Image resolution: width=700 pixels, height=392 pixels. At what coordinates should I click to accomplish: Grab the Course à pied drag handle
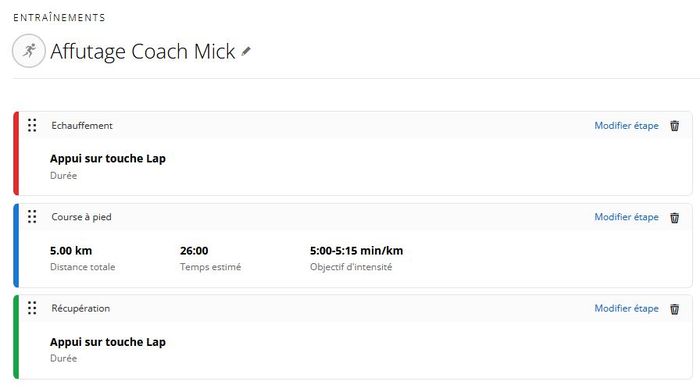tap(32, 217)
